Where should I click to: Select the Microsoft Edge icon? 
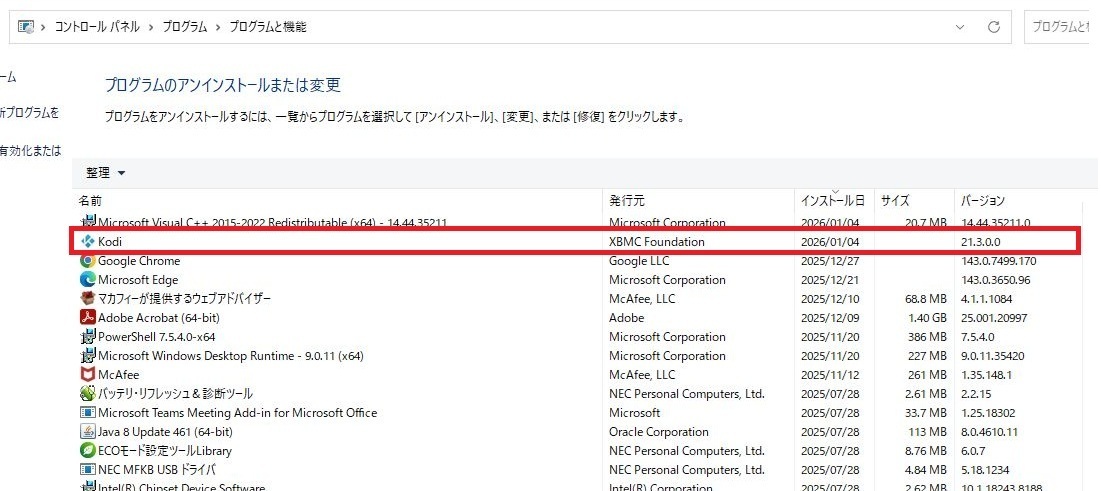click(x=88, y=280)
